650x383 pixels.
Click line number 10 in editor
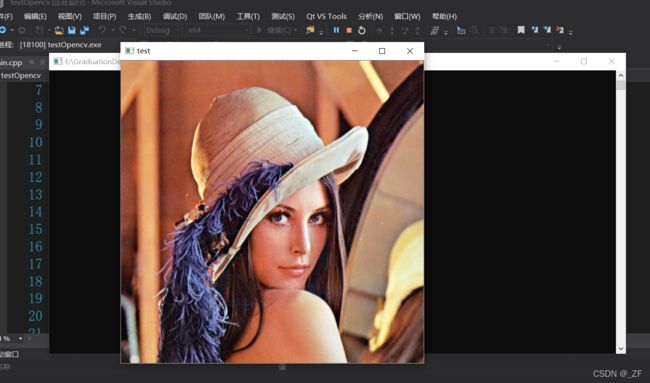(x=35, y=142)
